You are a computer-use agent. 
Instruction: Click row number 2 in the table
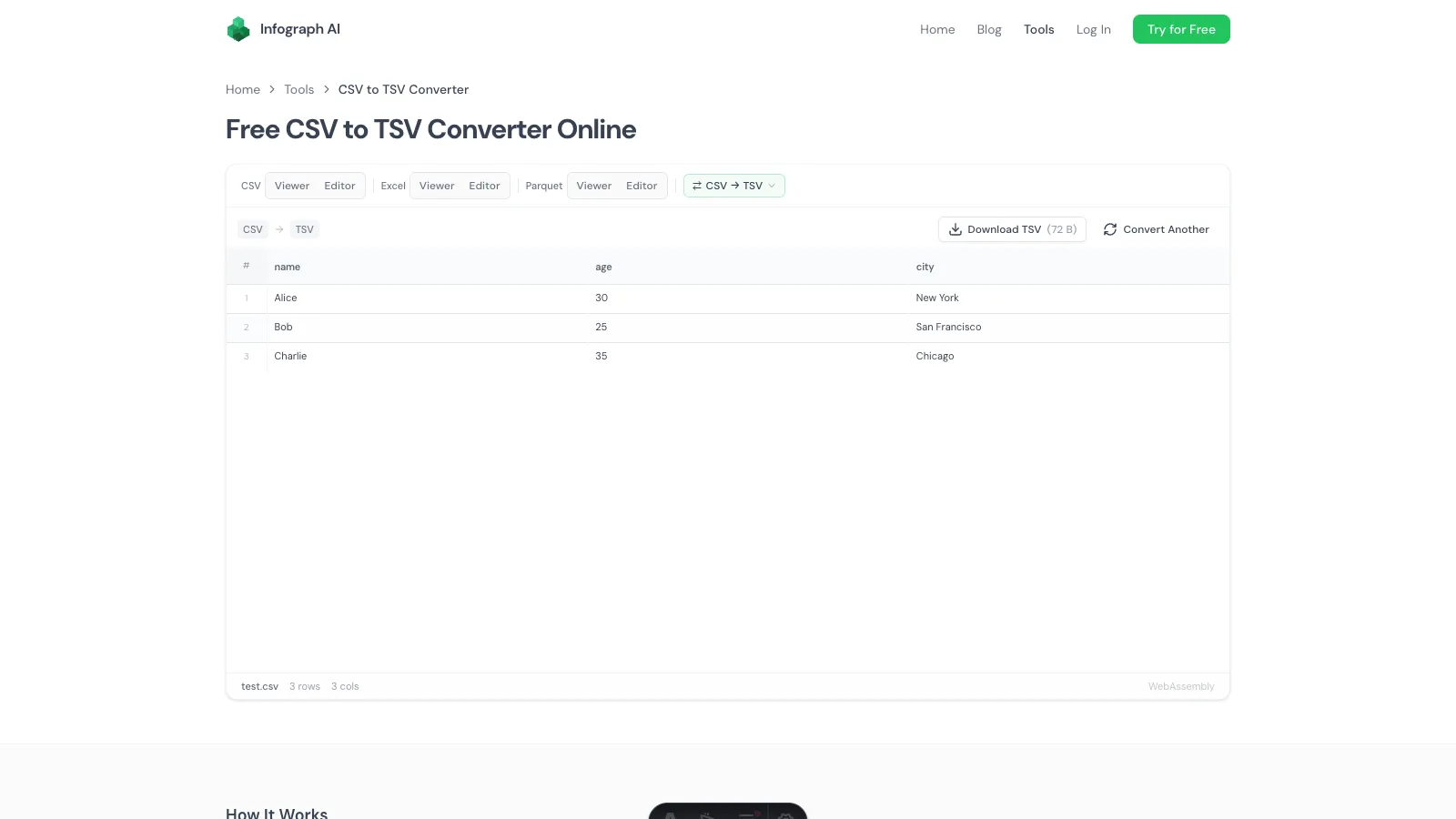pos(246,328)
